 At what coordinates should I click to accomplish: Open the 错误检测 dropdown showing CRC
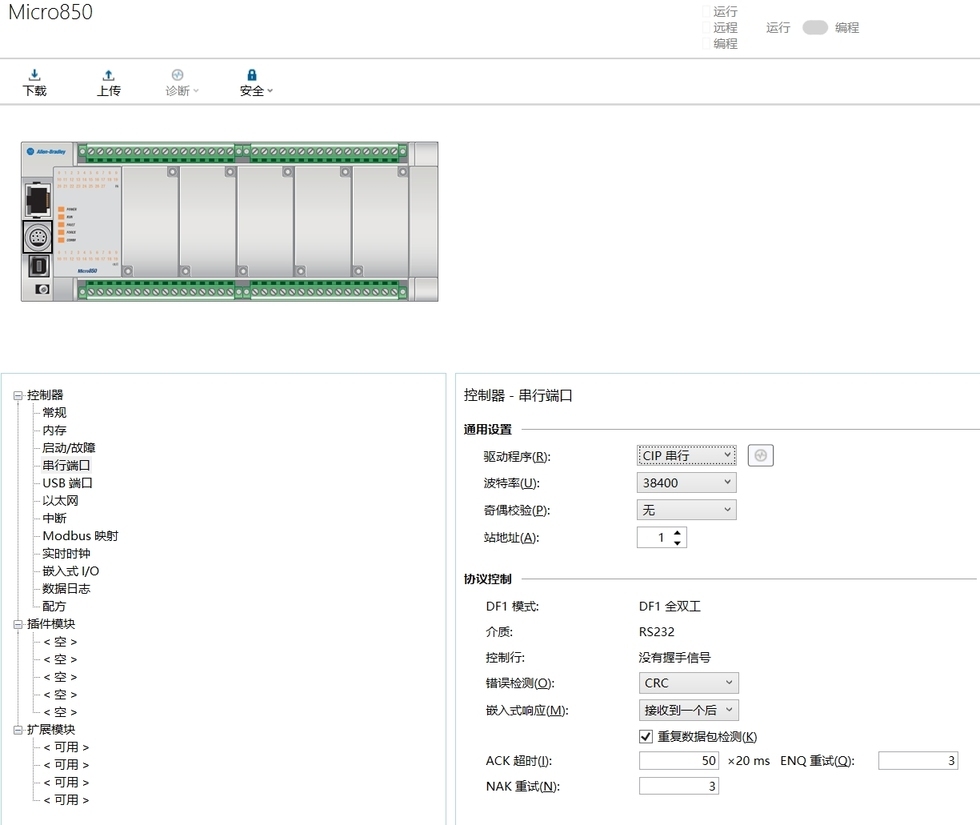click(x=689, y=683)
